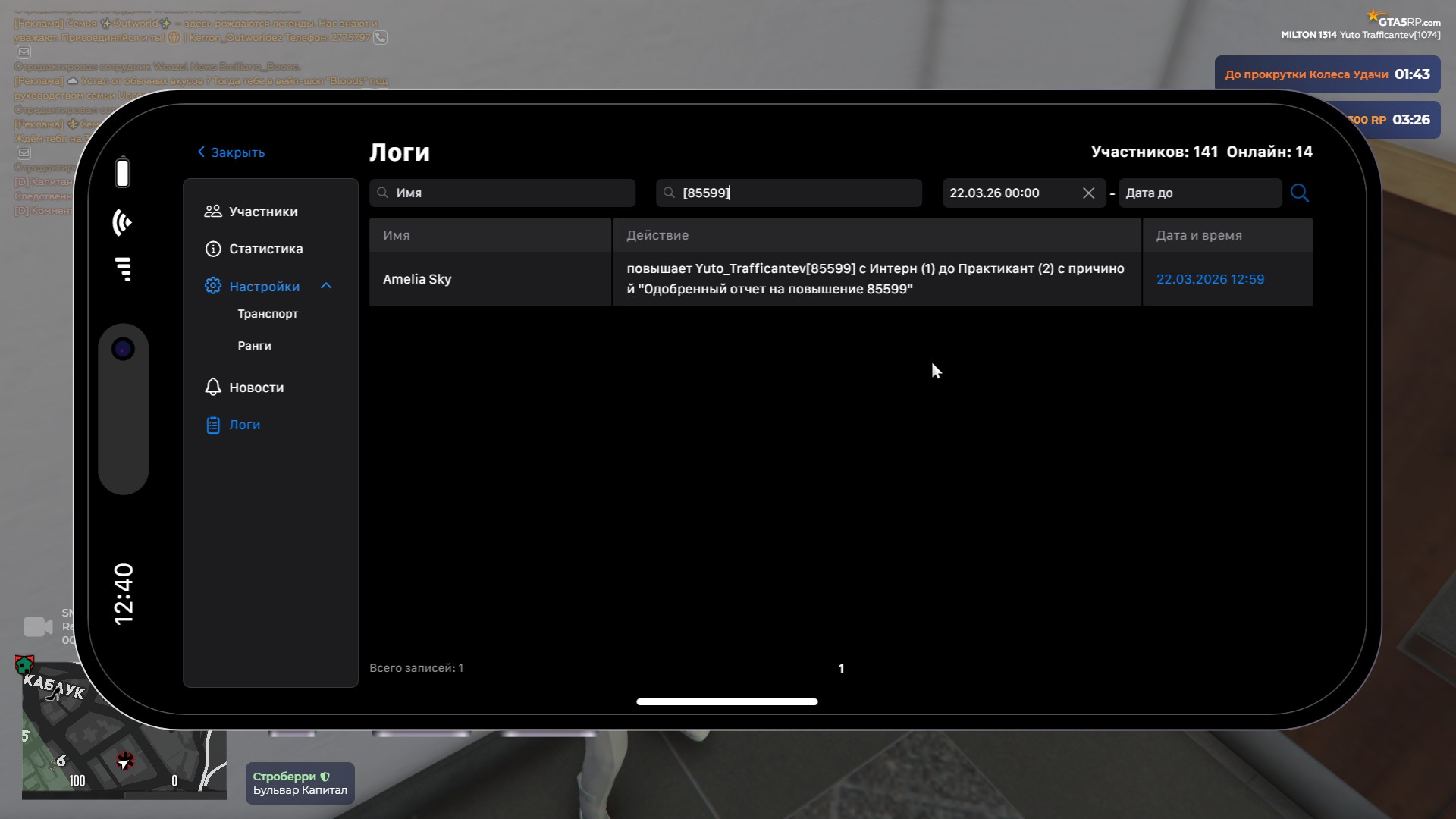Select page number 1 in pagination
1456x819 pixels.
(x=840, y=669)
